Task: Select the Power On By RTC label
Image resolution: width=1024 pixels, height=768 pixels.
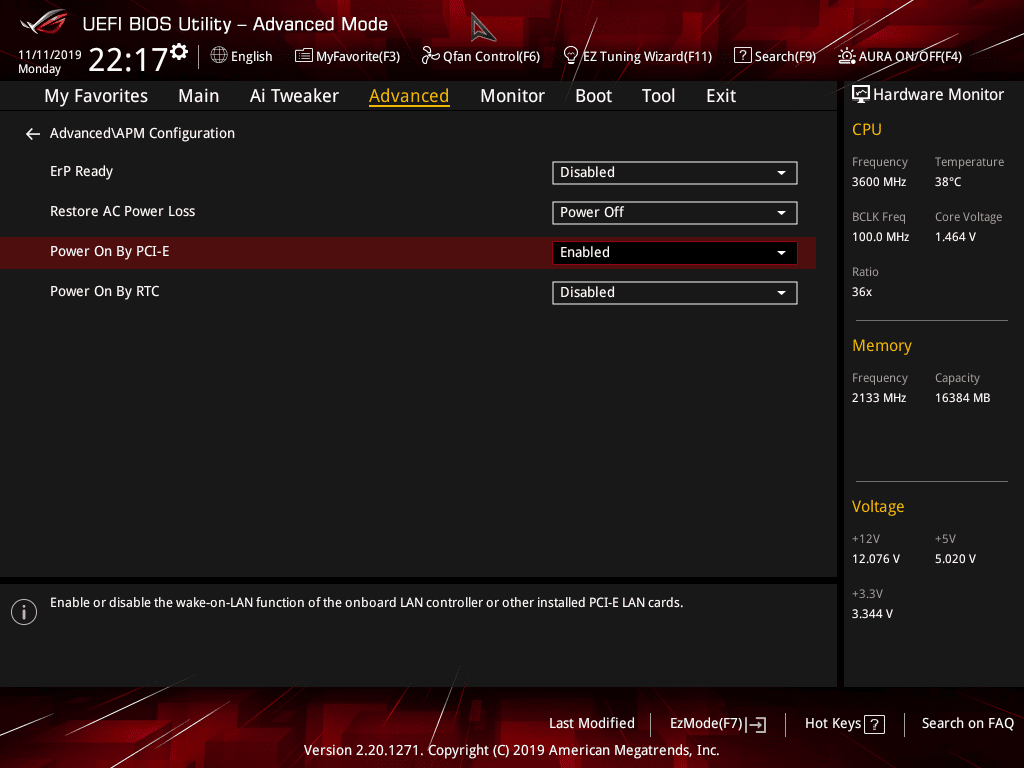Action: pos(104,291)
